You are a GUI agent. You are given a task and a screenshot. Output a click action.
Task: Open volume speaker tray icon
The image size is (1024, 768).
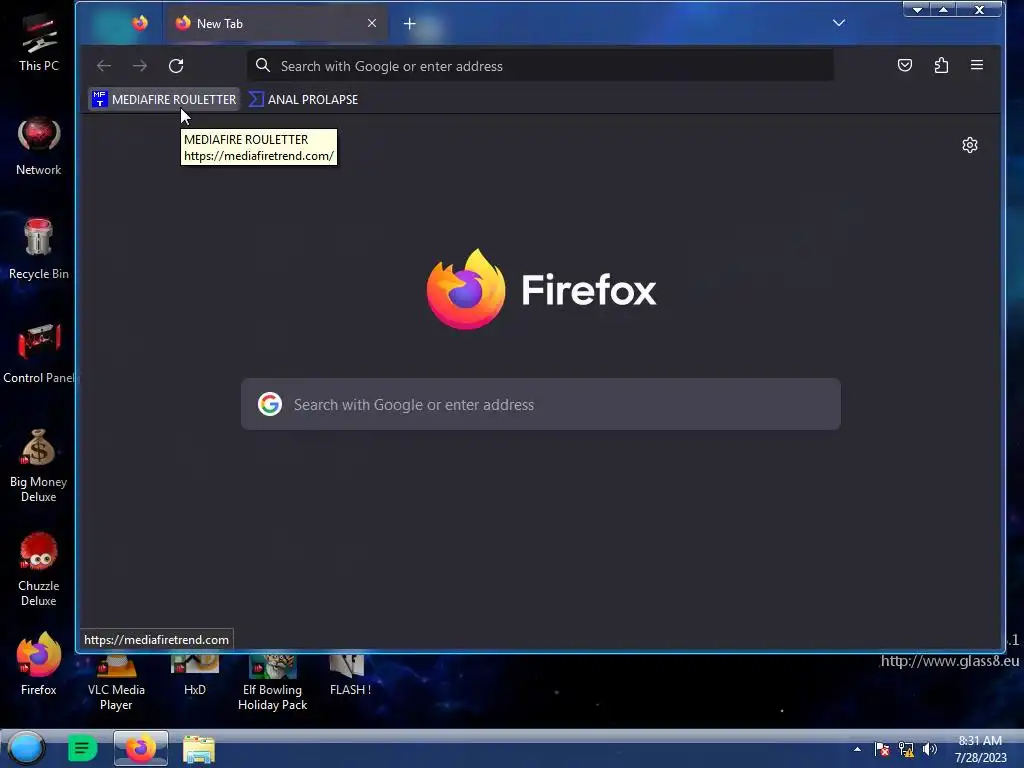pyautogui.click(x=930, y=749)
